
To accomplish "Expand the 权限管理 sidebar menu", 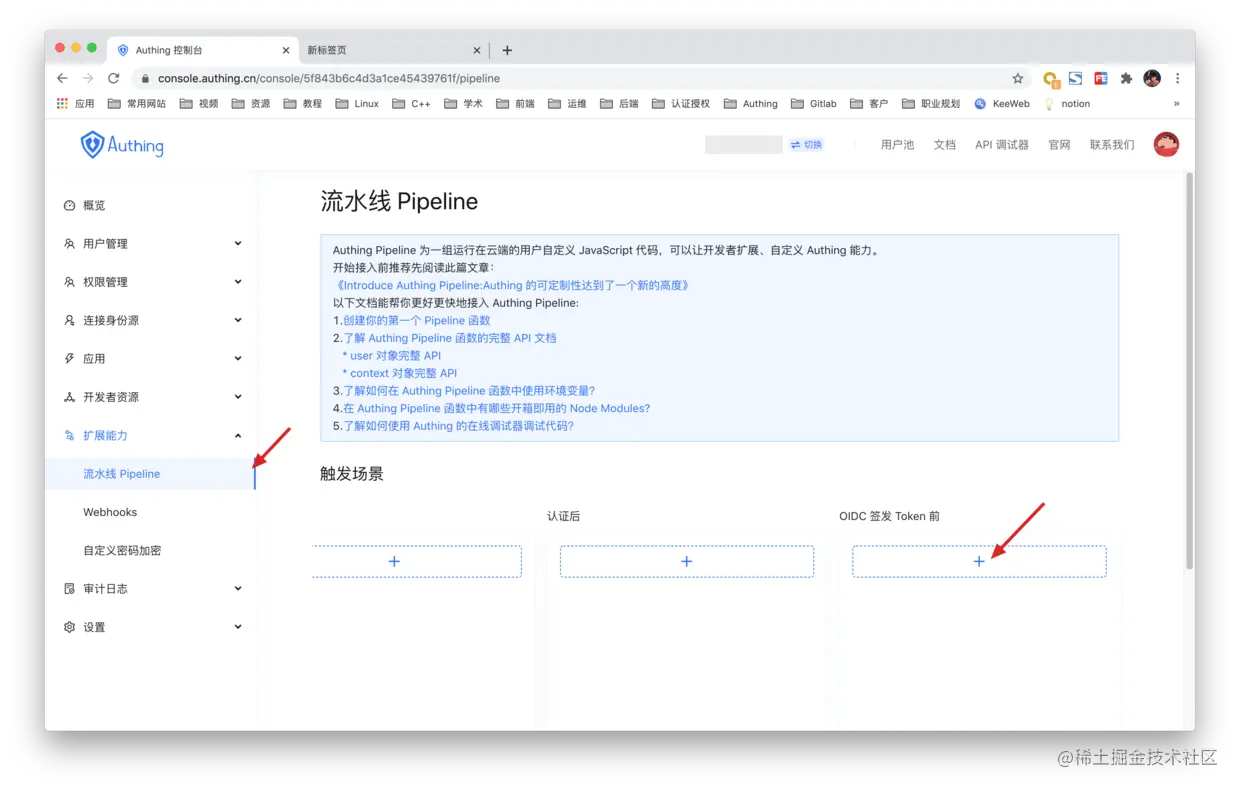I will click(x=150, y=282).
